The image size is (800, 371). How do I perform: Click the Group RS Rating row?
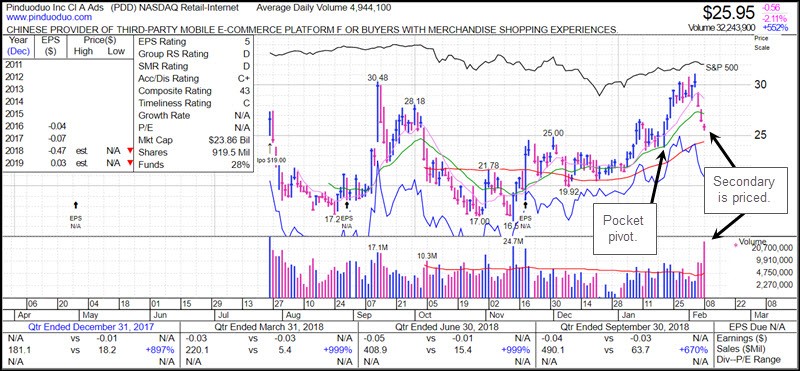[194, 54]
